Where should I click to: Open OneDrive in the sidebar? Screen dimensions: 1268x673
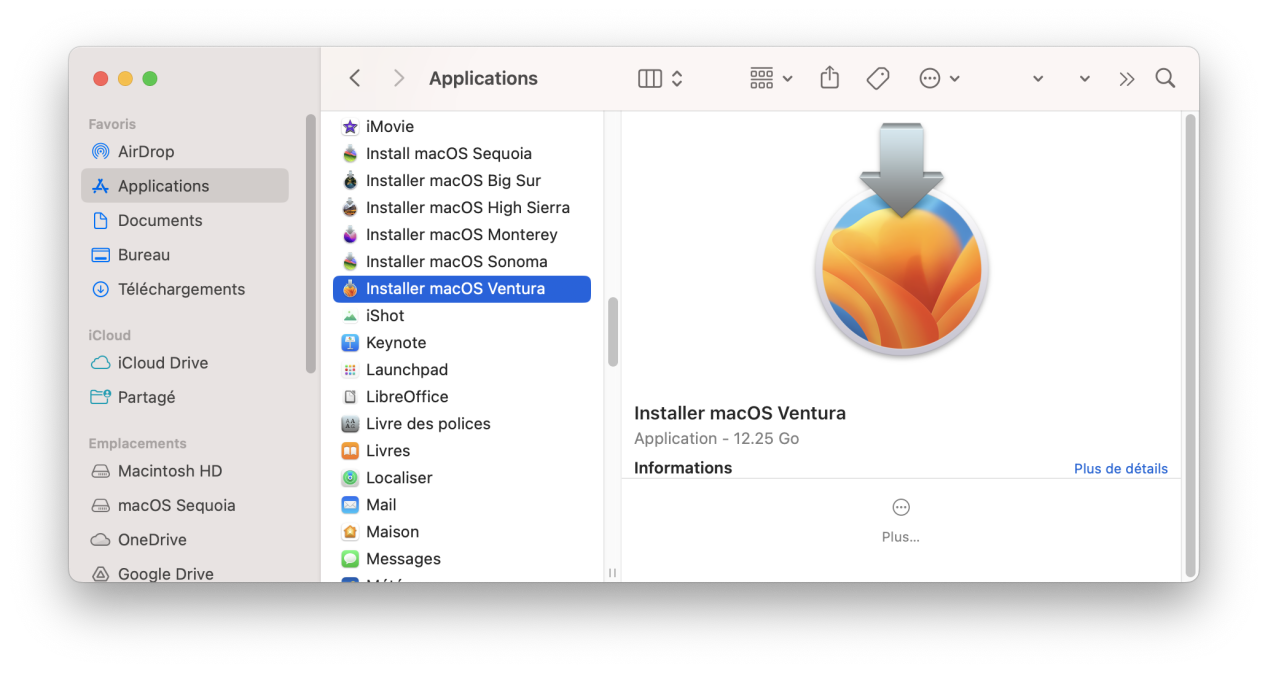pos(185,539)
